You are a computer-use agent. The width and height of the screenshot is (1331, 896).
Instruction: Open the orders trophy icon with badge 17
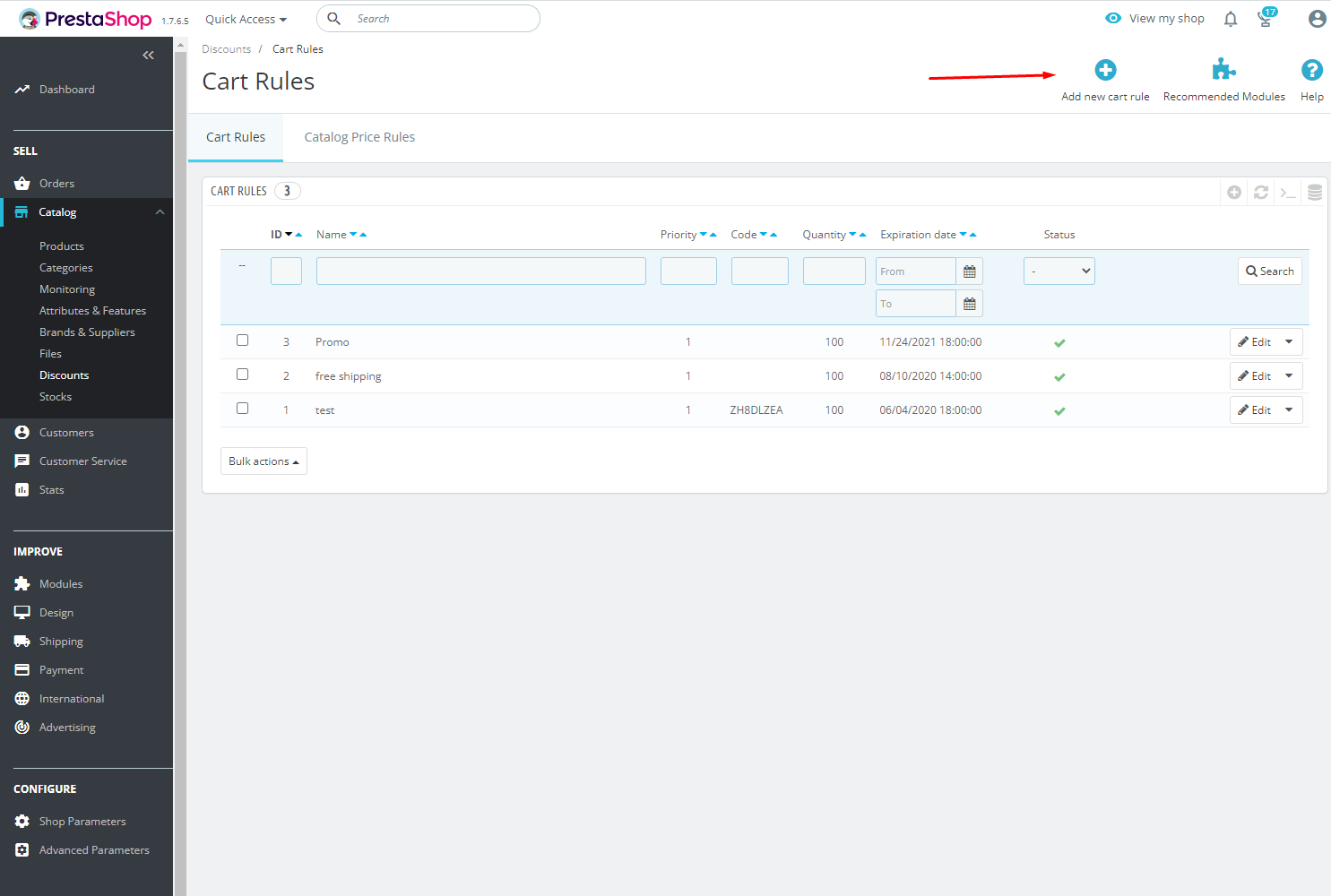(1266, 18)
